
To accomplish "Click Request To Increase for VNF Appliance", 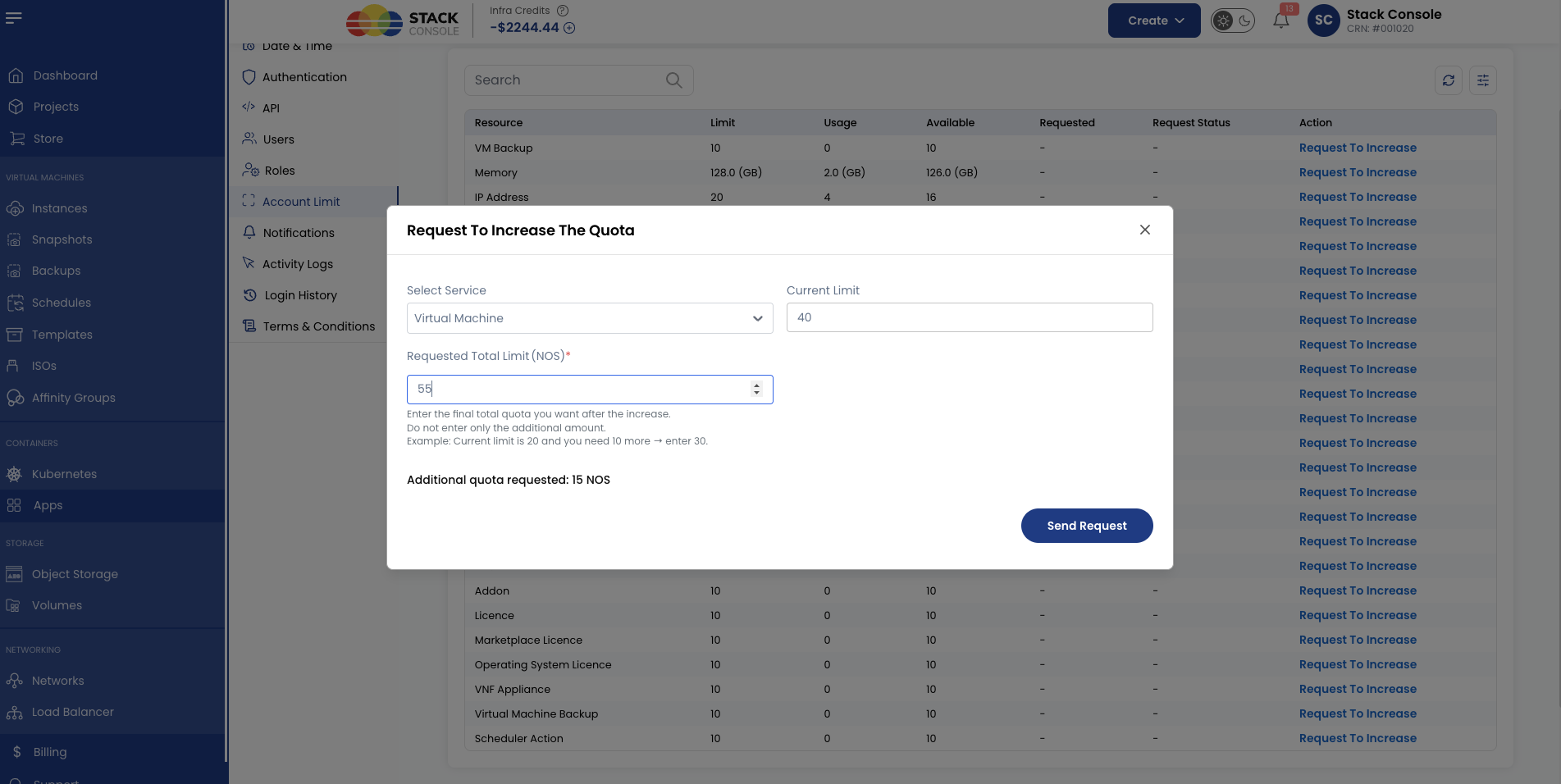I will coord(1358,689).
